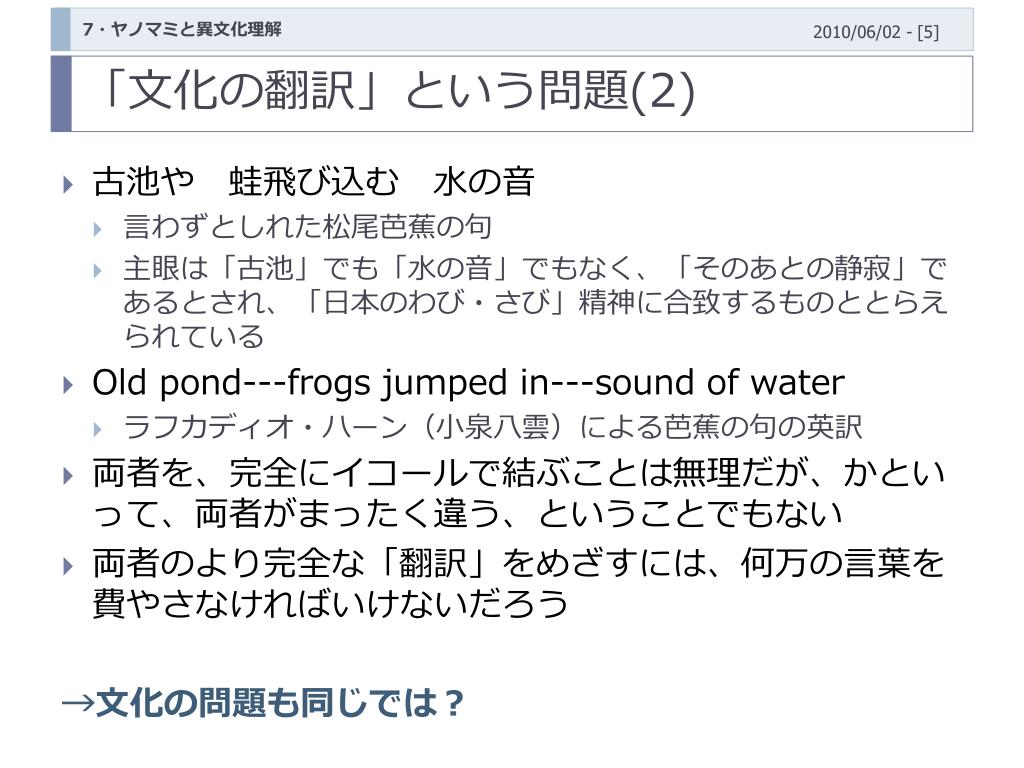Click the light blue block left of header
This screenshot has width=1024, height=768.
click(61, 29)
